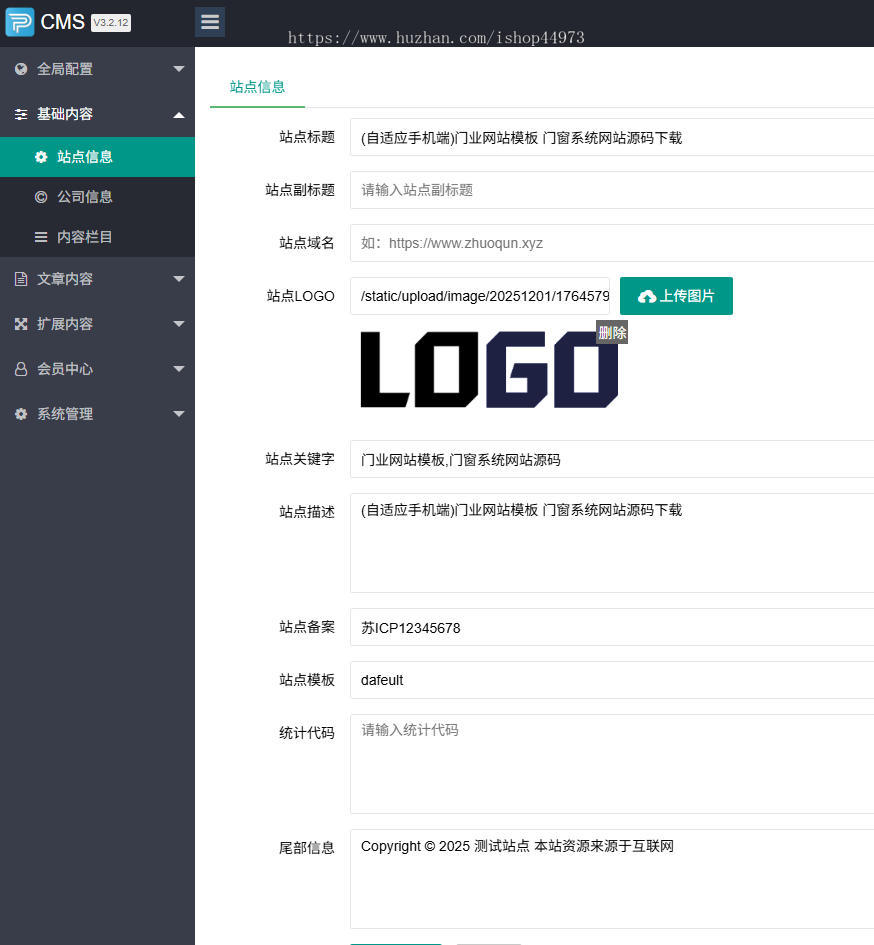Screen dimensions: 874x945
Task: Click the gear icon beside 系统管理
Action: point(21,413)
